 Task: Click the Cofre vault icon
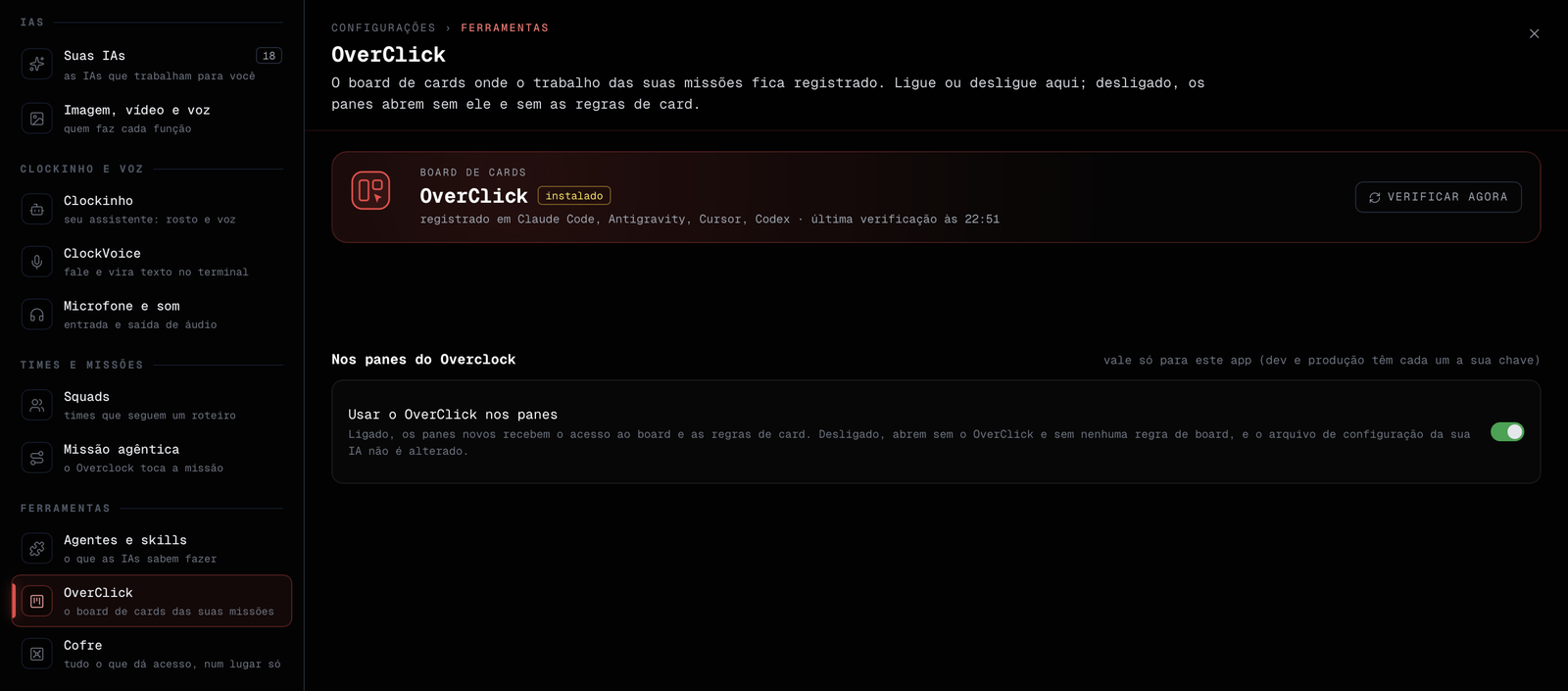click(36, 654)
